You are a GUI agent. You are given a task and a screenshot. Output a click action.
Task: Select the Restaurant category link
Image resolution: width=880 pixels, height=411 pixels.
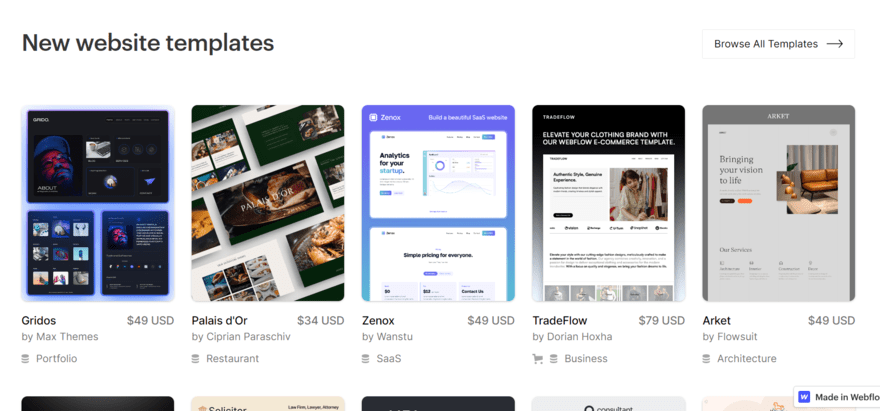pyautogui.click(x=232, y=358)
